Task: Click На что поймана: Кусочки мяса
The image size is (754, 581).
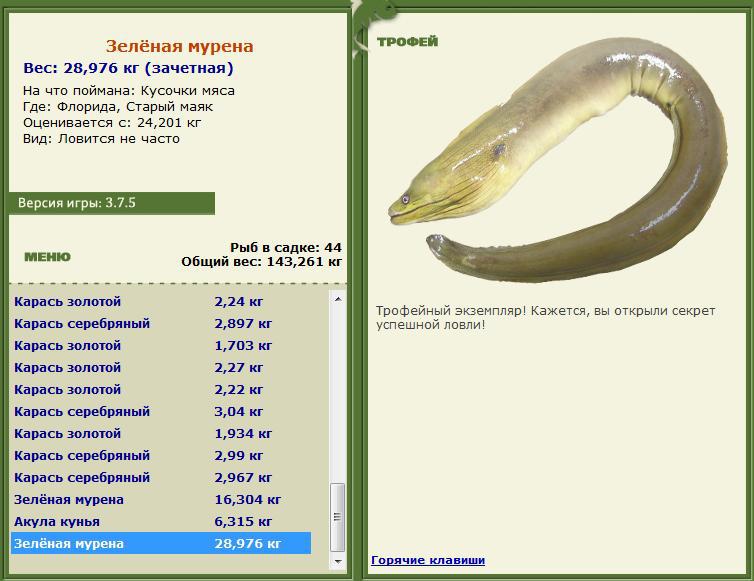Action: 129,91
